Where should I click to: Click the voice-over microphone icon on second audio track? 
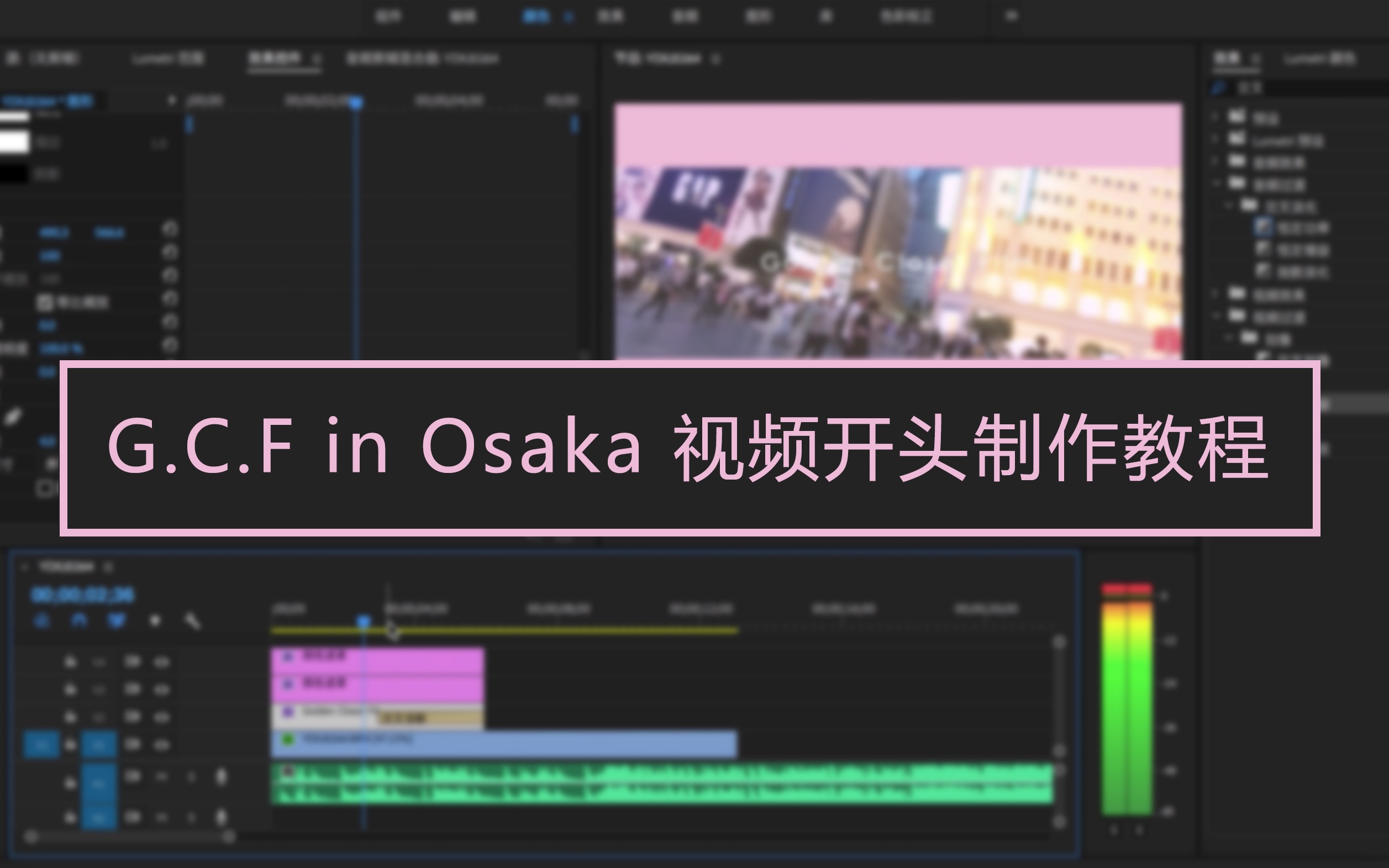pyautogui.click(x=221, y=817)
